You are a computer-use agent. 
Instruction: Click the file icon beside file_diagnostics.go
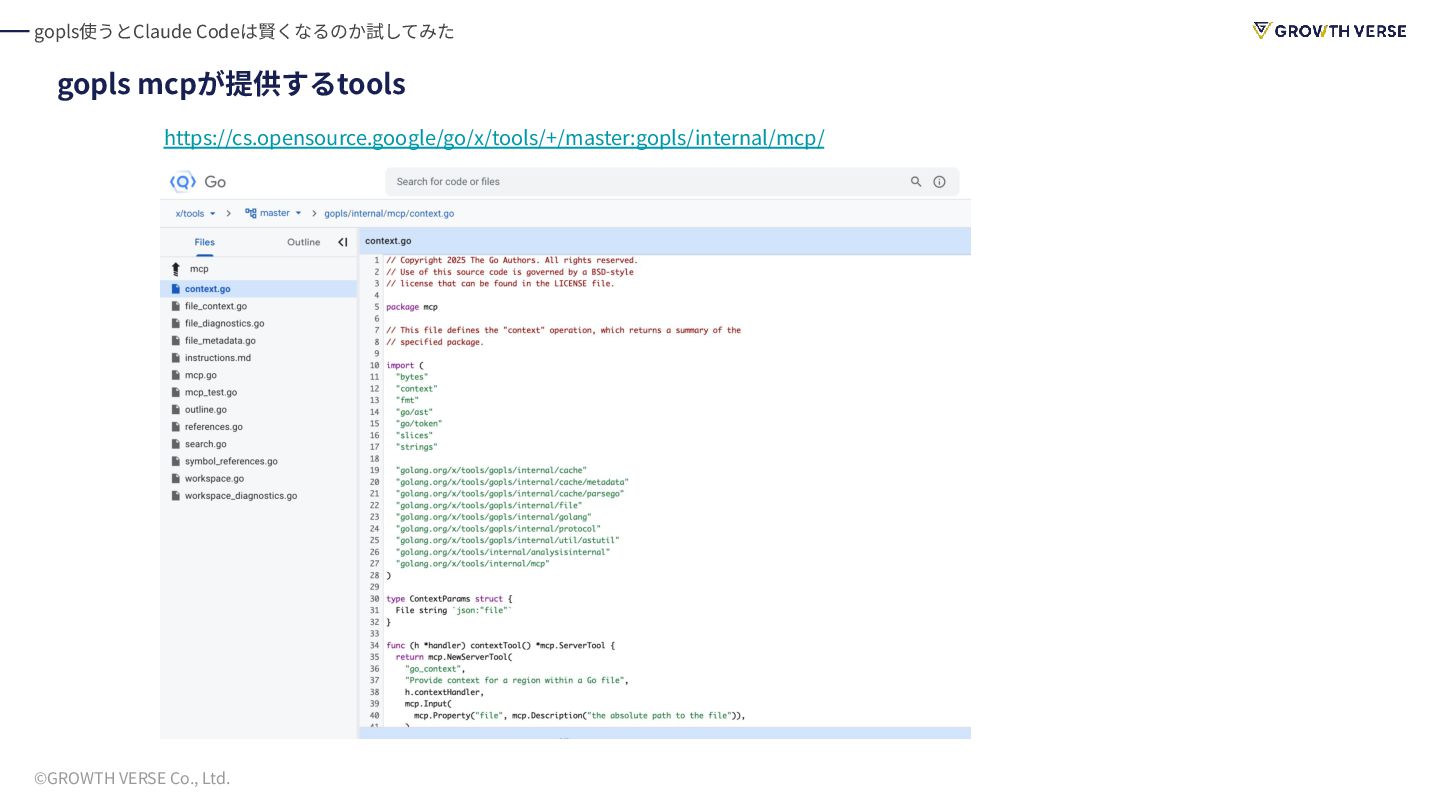[x=176, y=323]
